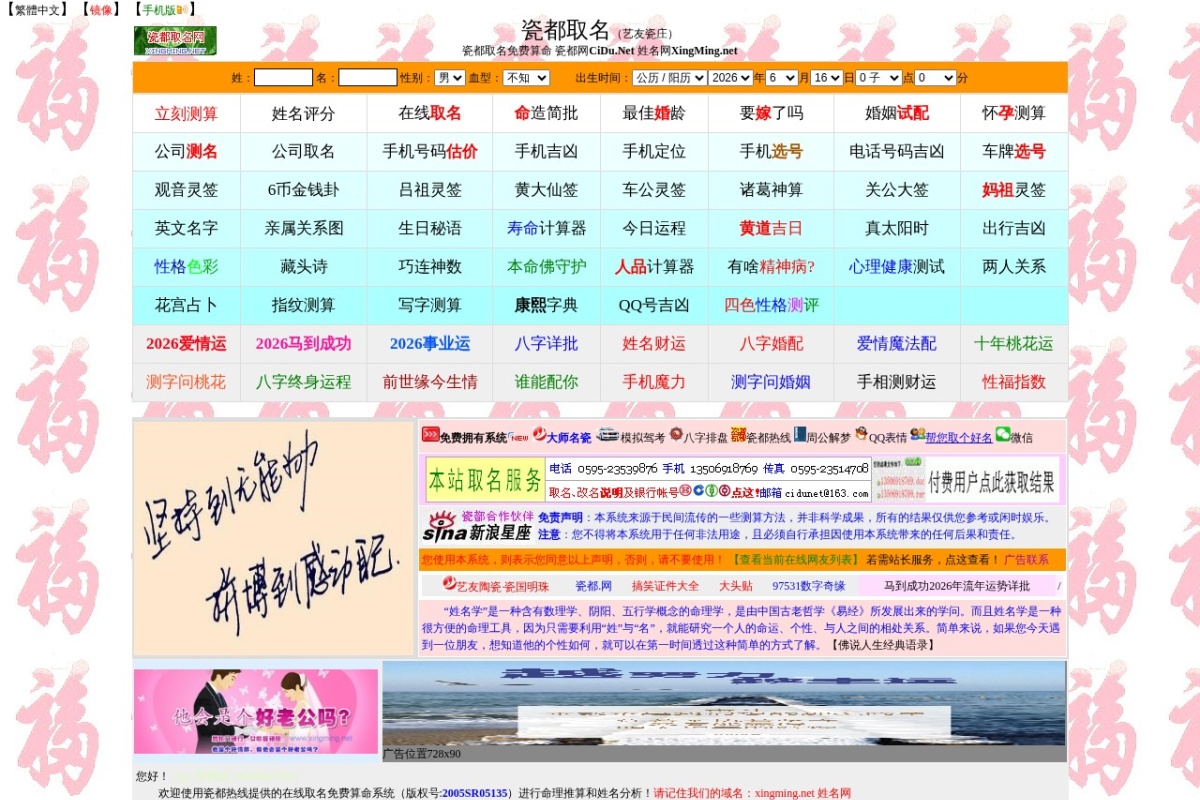Open 心理健康测试 menu item
This screenshot has width=1200, height=800.
coord(897,266)
